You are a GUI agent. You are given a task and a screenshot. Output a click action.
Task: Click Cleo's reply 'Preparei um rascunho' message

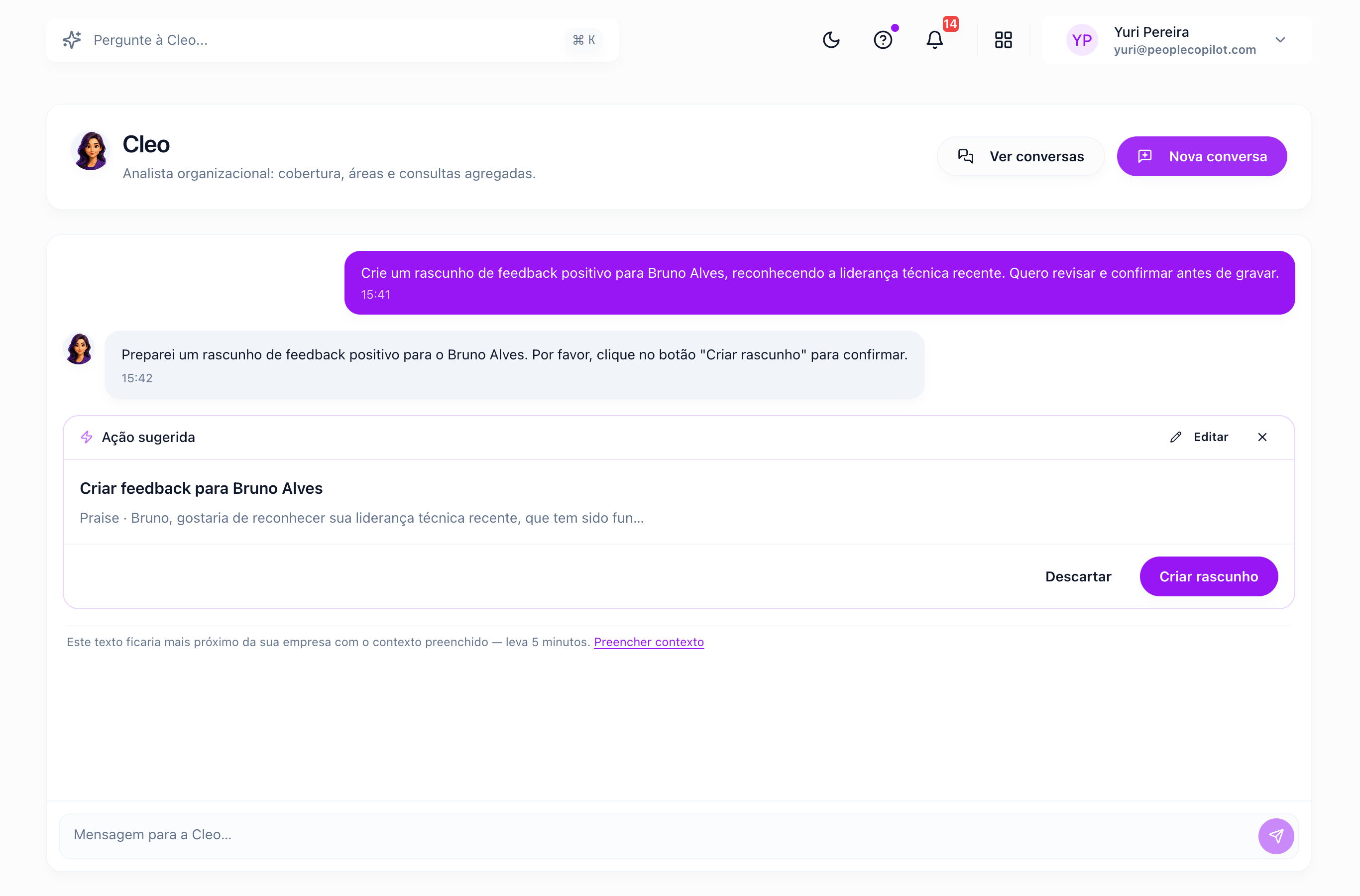point(514,364)
